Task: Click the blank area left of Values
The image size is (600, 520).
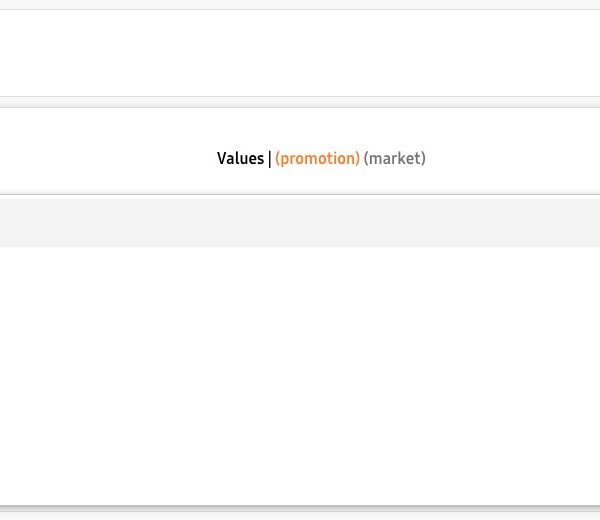Action: [100, 158]
